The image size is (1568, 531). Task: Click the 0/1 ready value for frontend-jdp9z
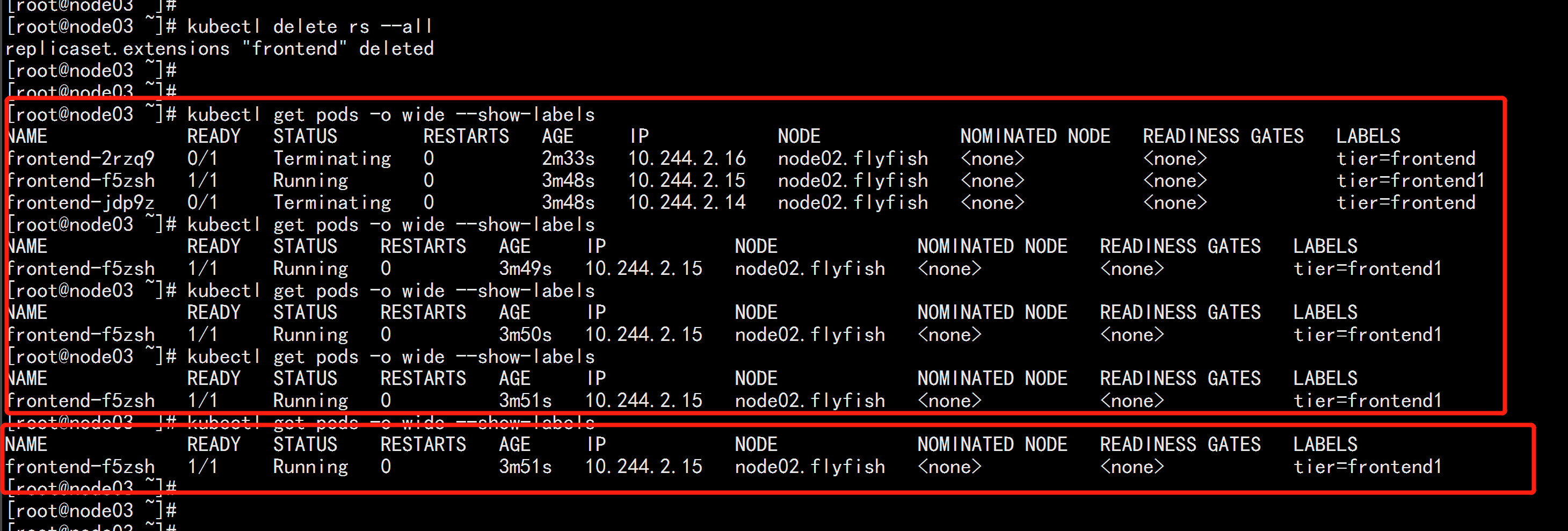202,203
